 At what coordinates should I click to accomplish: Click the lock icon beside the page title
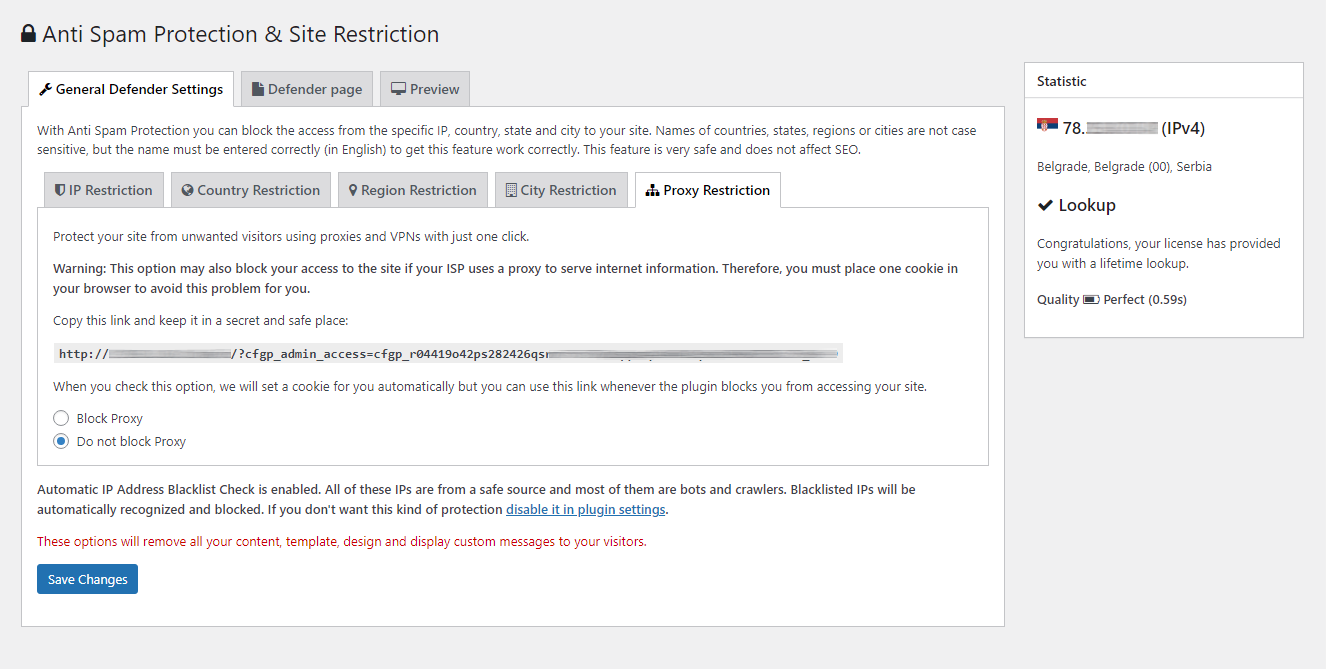coord(29,34)
